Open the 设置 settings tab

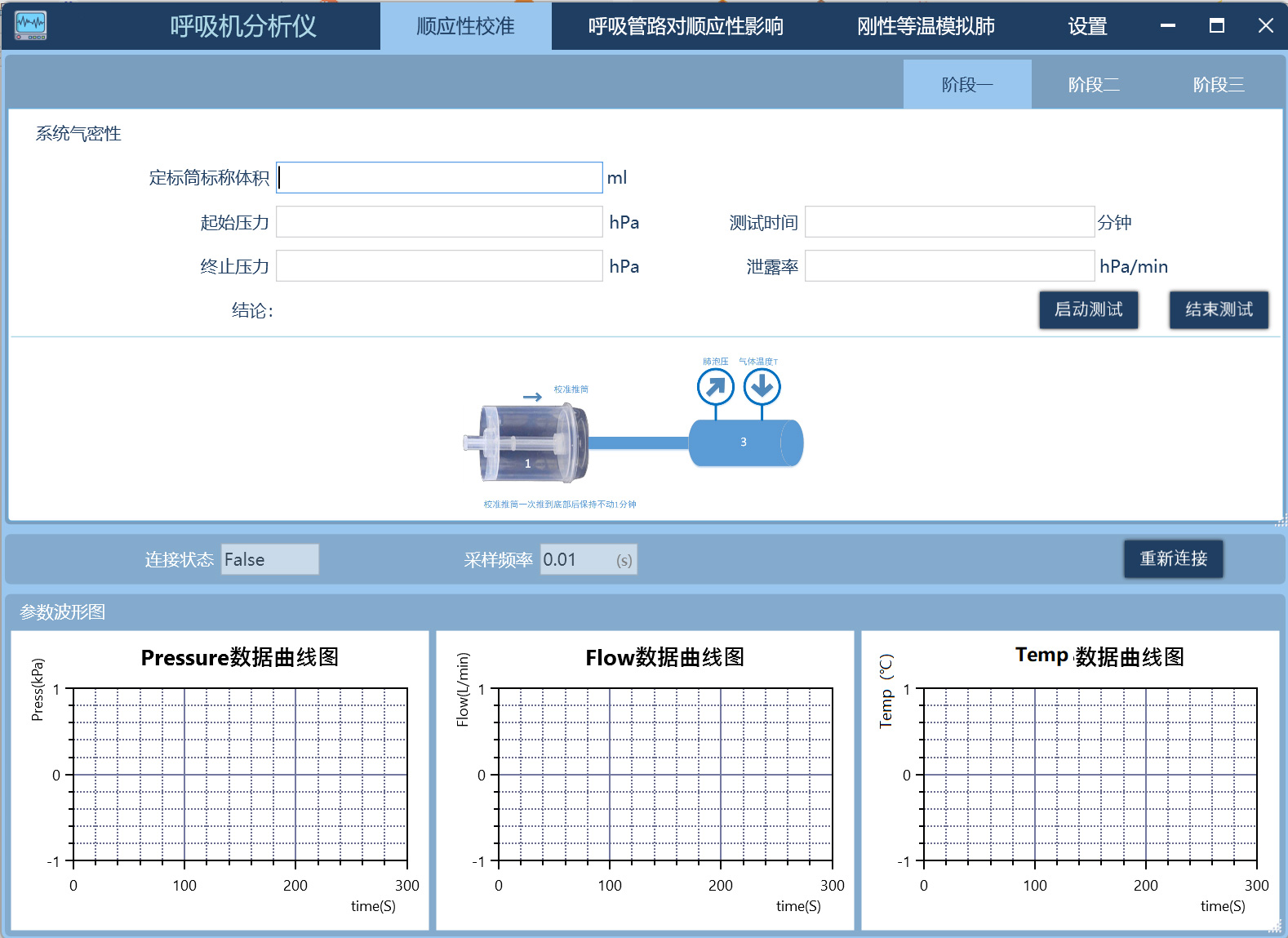point(1087,26)
